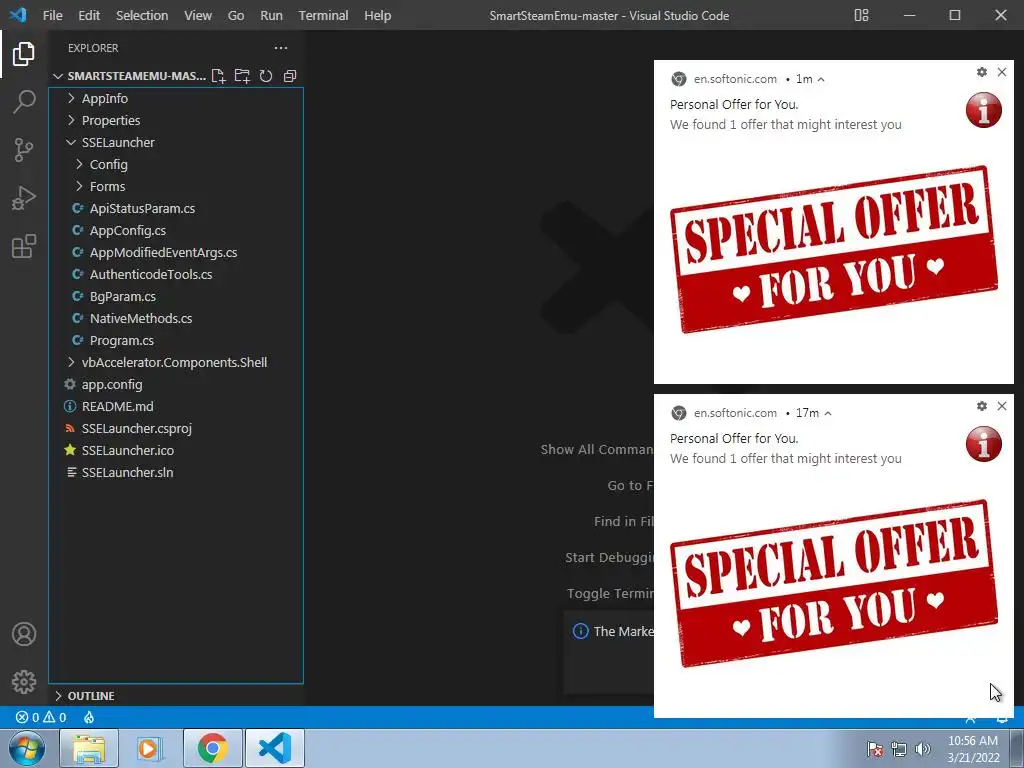The image size is (1024, 768).
Task: Refresh the Explorer file tree
Action: tap(266, 76)
